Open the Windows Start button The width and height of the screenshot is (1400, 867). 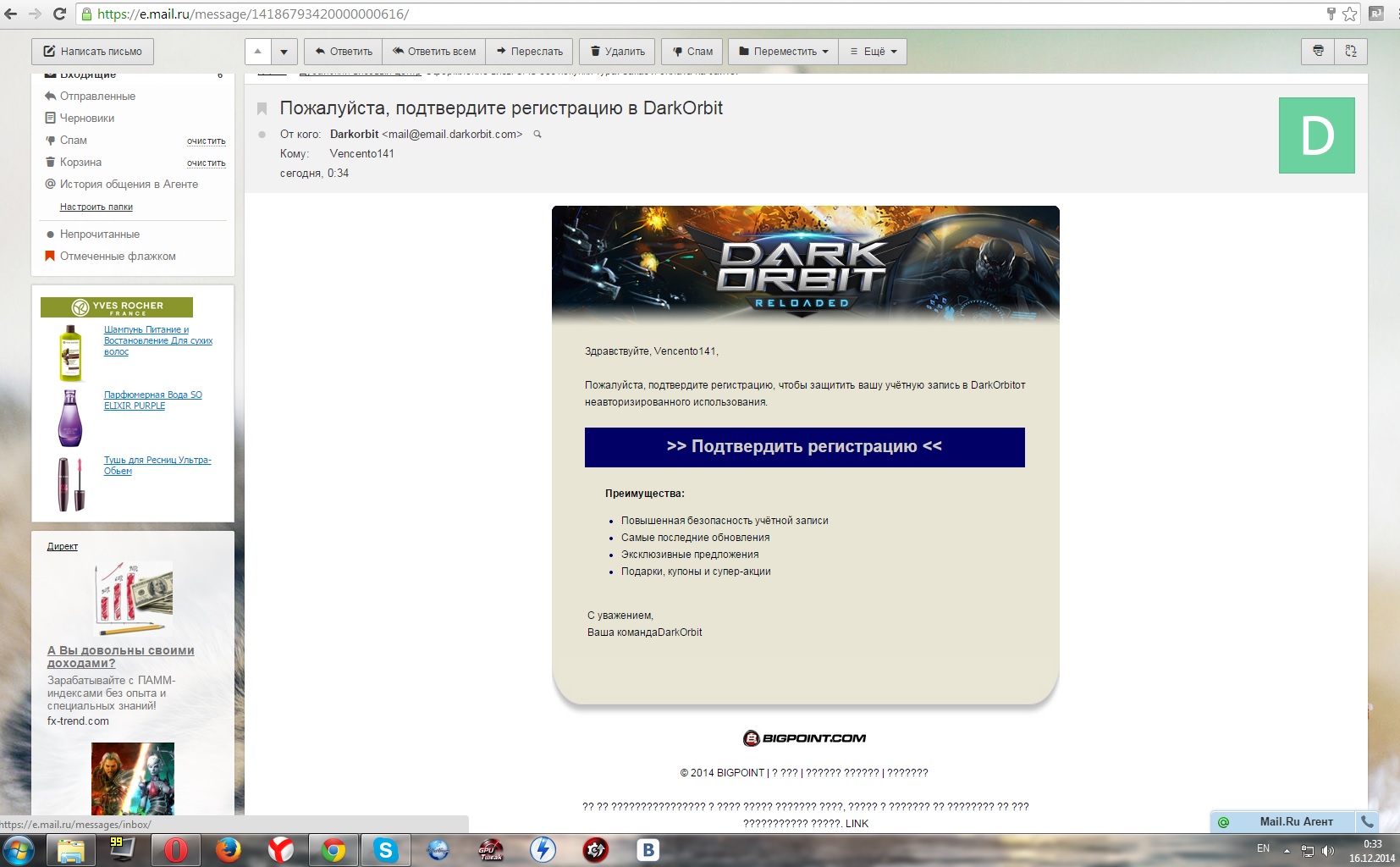click(x=19, y=850)
